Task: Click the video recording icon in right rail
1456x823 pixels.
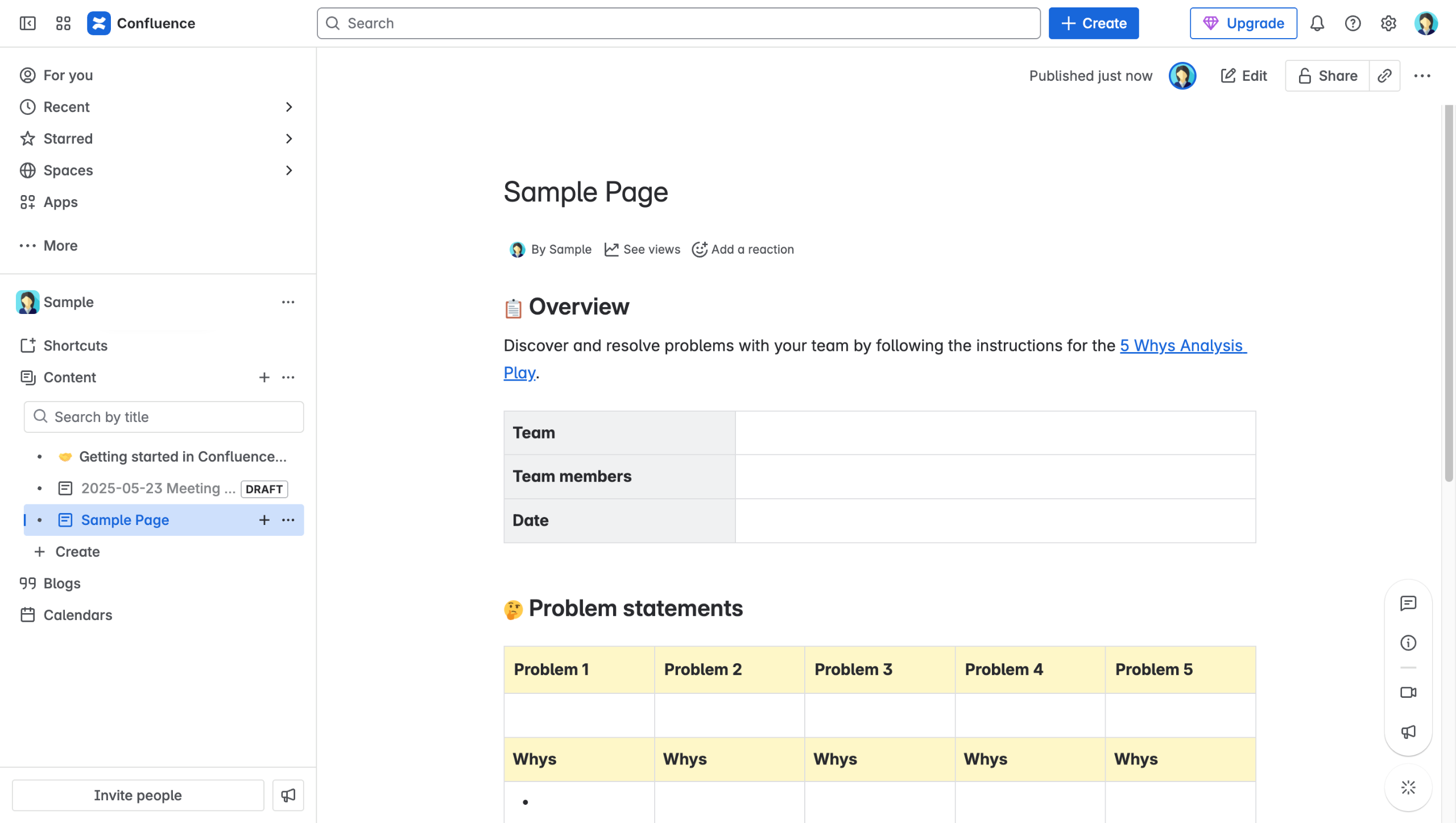Action: point(1408,692)
